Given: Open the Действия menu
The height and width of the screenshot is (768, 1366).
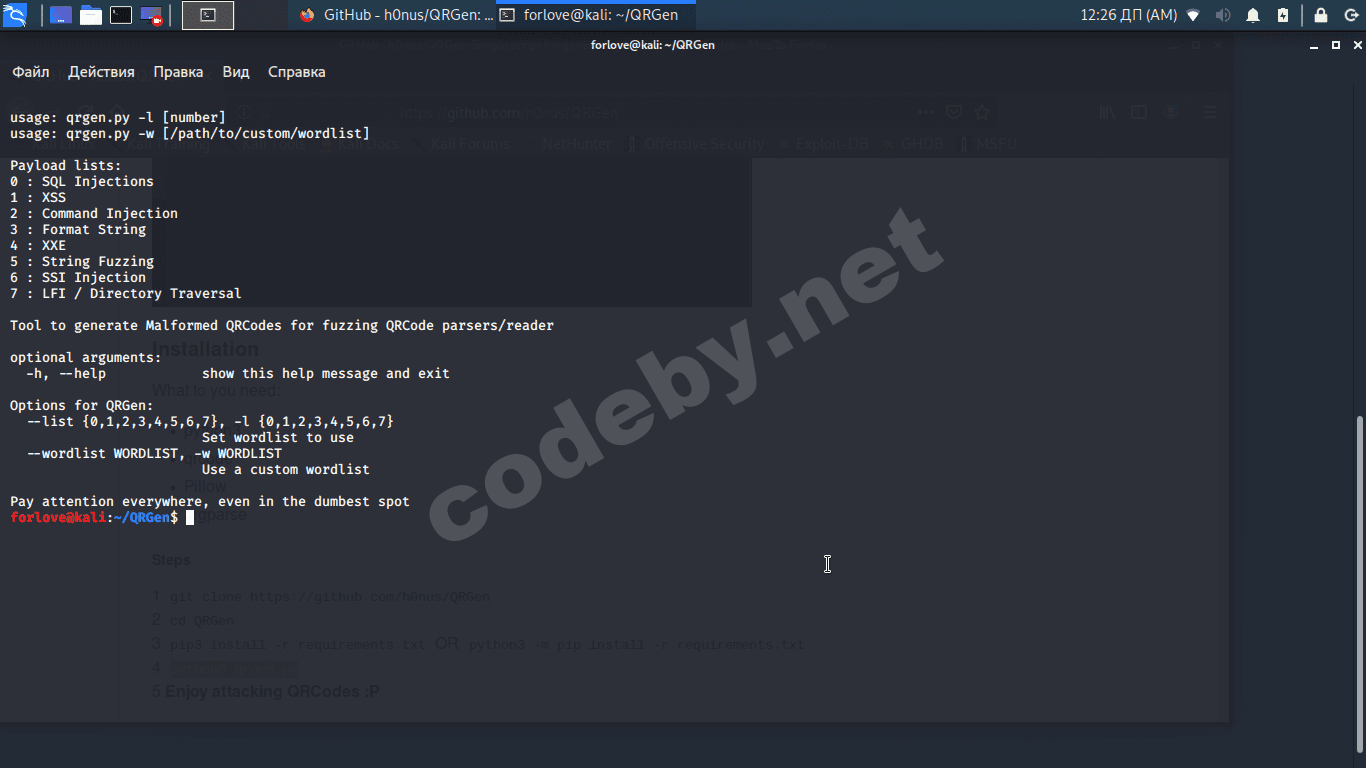Looking at the screenshot, I should [x=101, y=72].
